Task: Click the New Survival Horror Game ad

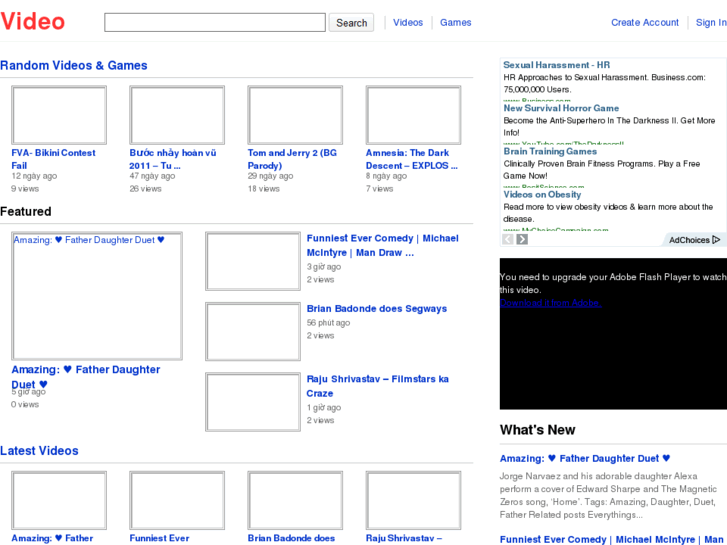Action: coord(561,108)
